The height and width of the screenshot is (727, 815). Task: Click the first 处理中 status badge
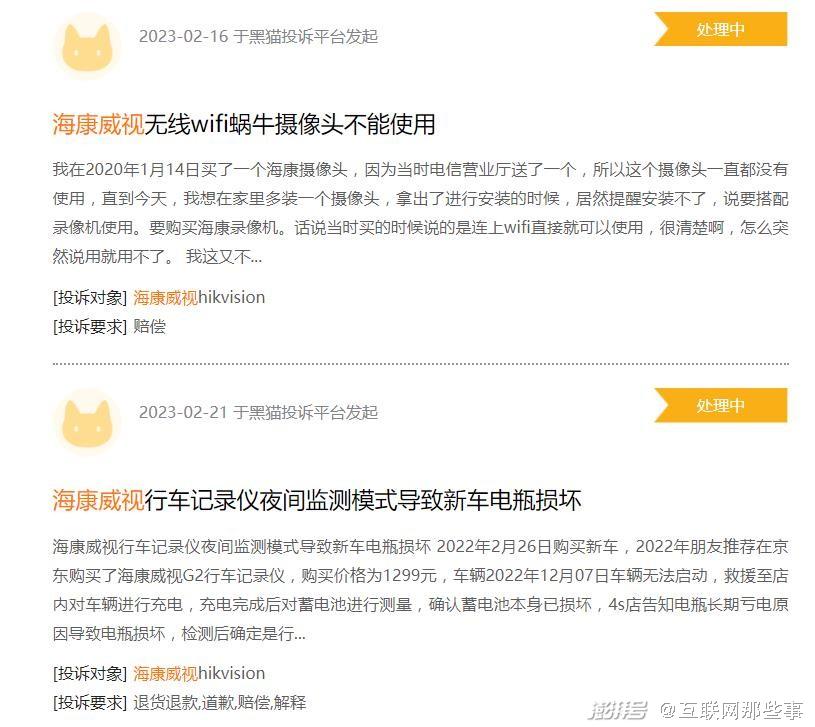click(720, 29)
